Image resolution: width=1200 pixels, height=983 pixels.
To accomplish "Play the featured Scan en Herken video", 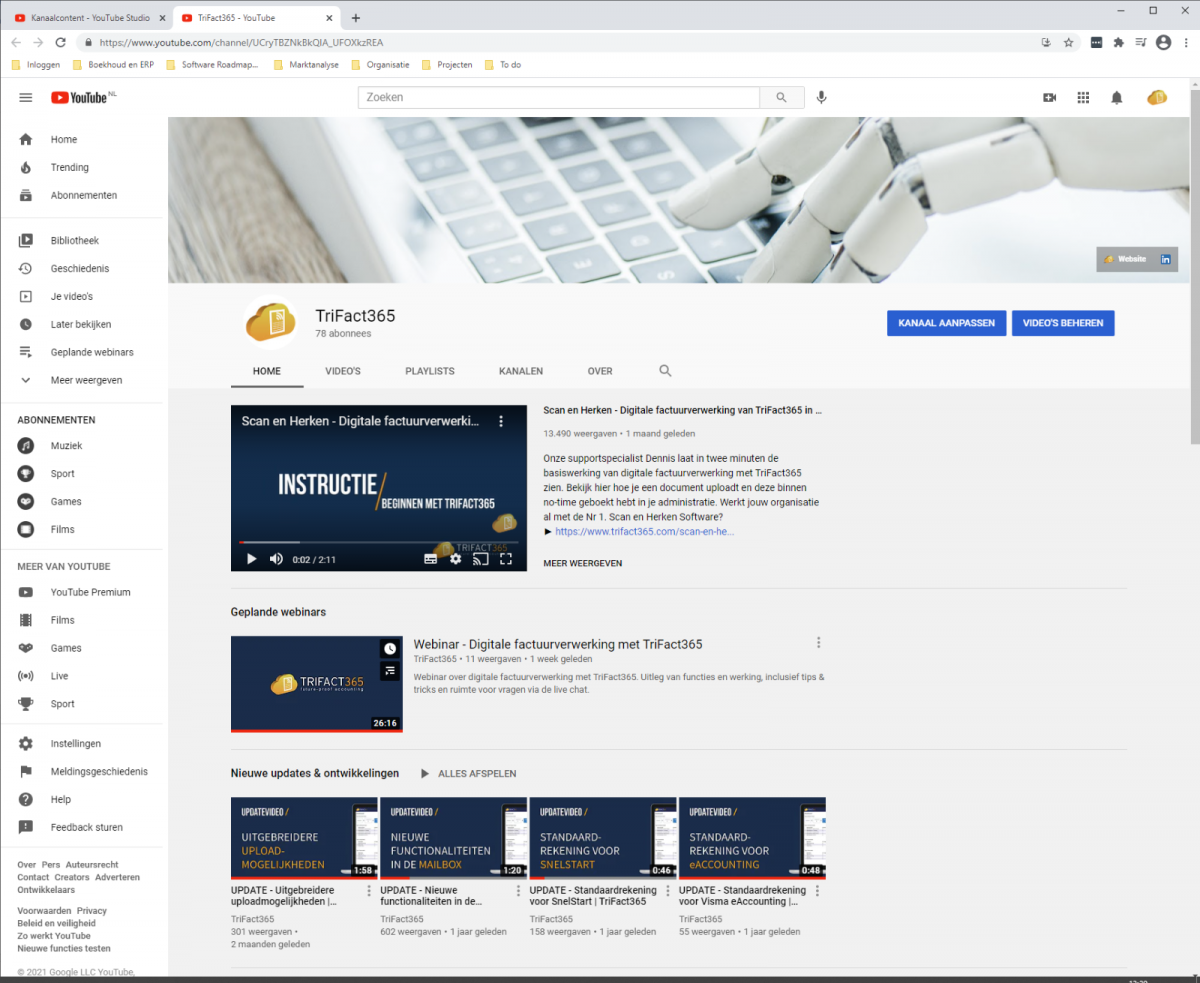I will 251,559.
